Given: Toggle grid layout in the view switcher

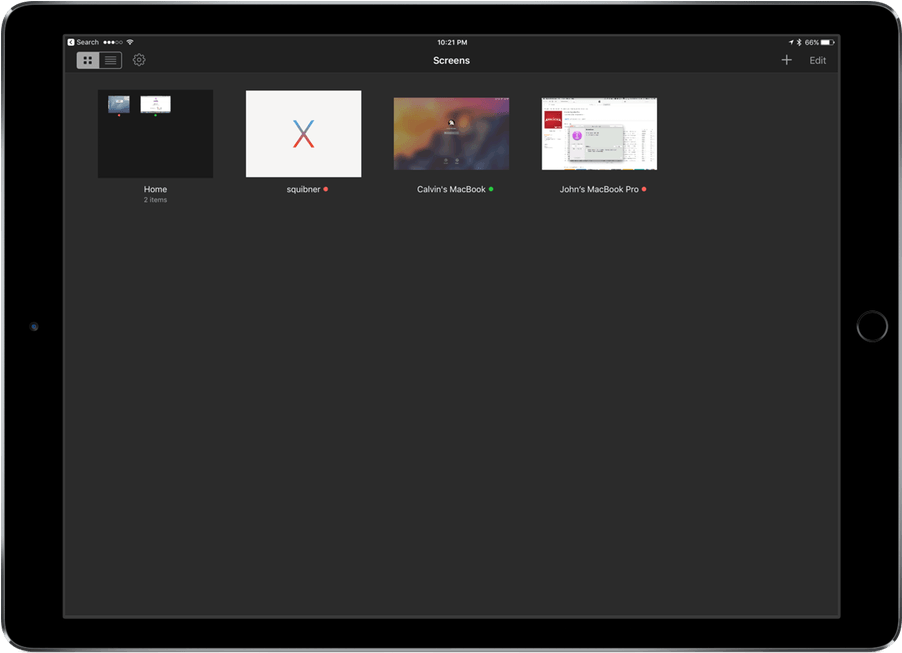Looking at the screenshot, I should click(x=87, y=60).
